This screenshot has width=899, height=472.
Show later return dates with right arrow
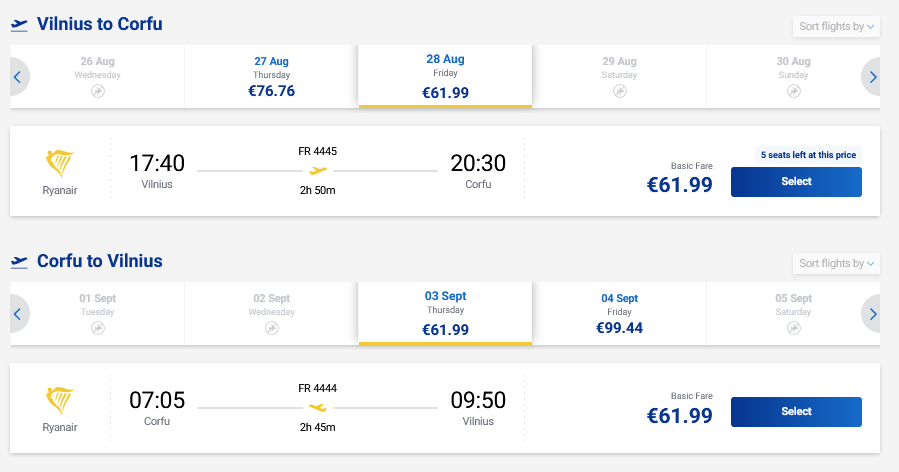tap(872, 314)
